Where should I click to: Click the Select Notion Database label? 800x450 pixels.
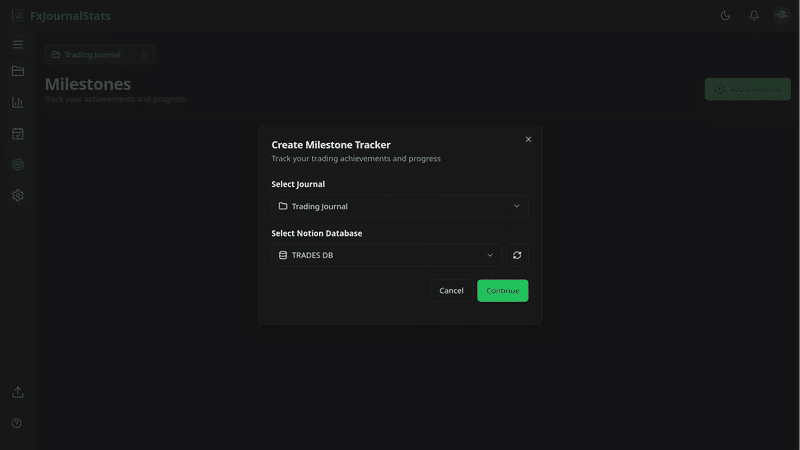coord(317,233)
